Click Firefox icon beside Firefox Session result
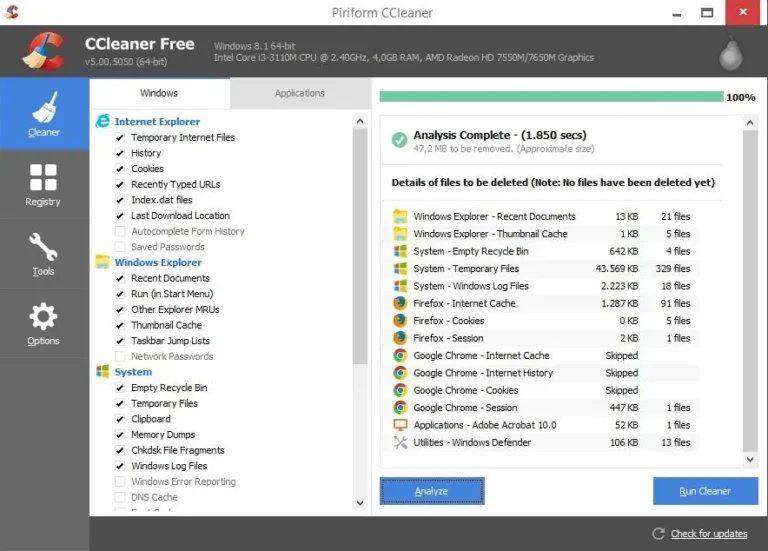Image resolution: width=768 pixels, height=551 pixels. [400, 338]
